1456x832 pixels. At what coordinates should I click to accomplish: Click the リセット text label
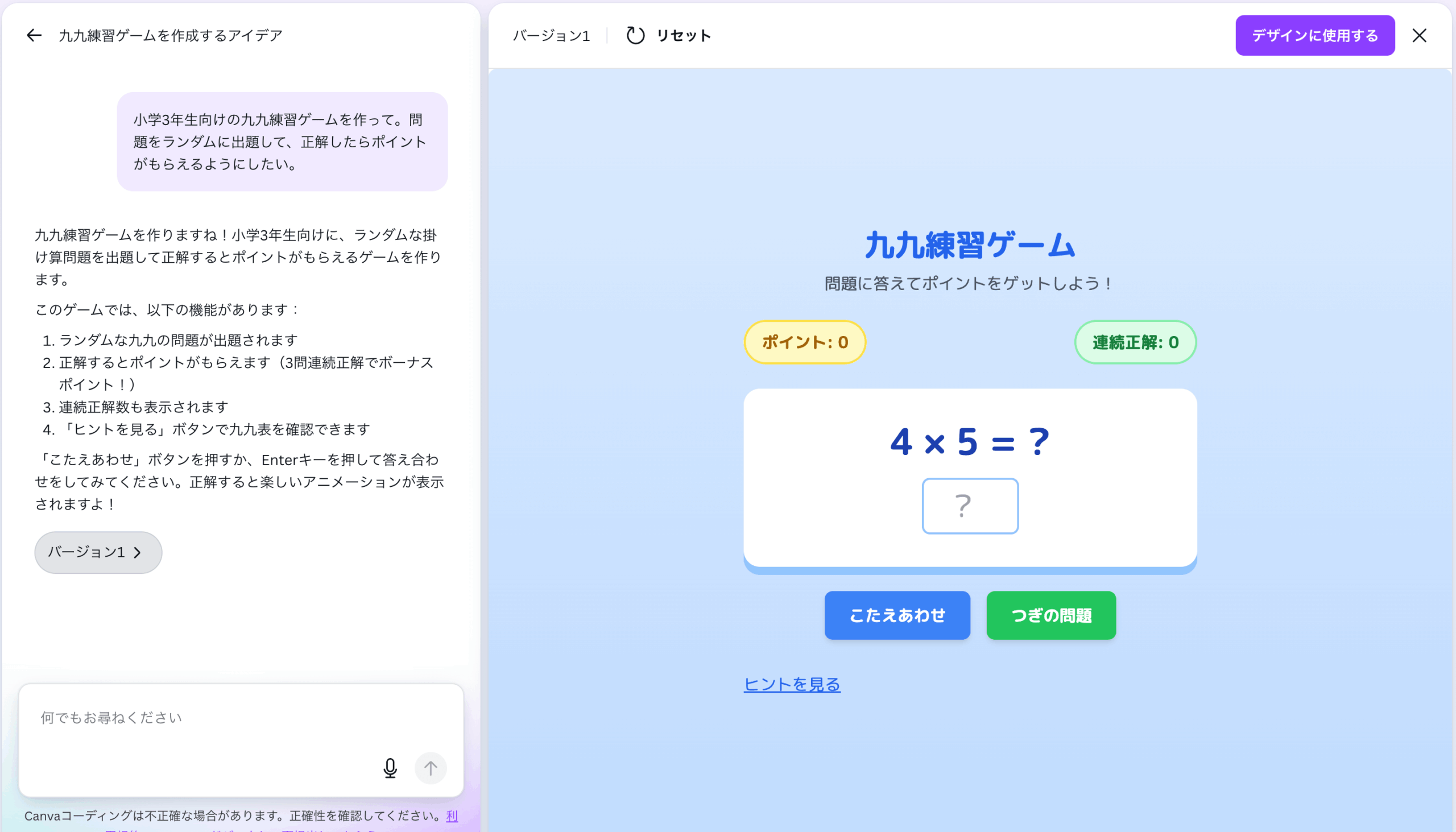[x=684, y=35]
